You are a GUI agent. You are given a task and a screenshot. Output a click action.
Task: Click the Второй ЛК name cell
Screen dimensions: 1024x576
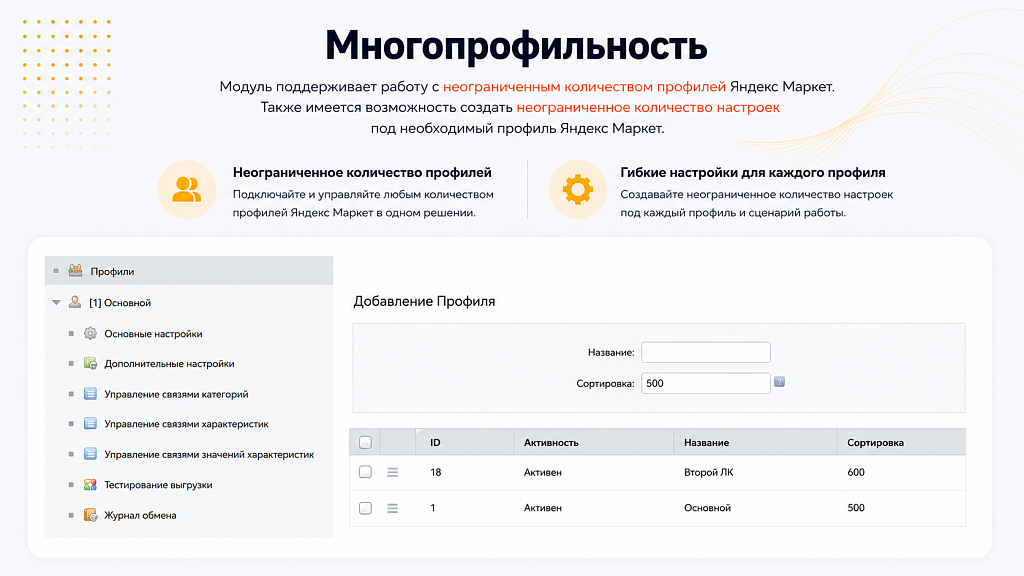click(709, 472)
